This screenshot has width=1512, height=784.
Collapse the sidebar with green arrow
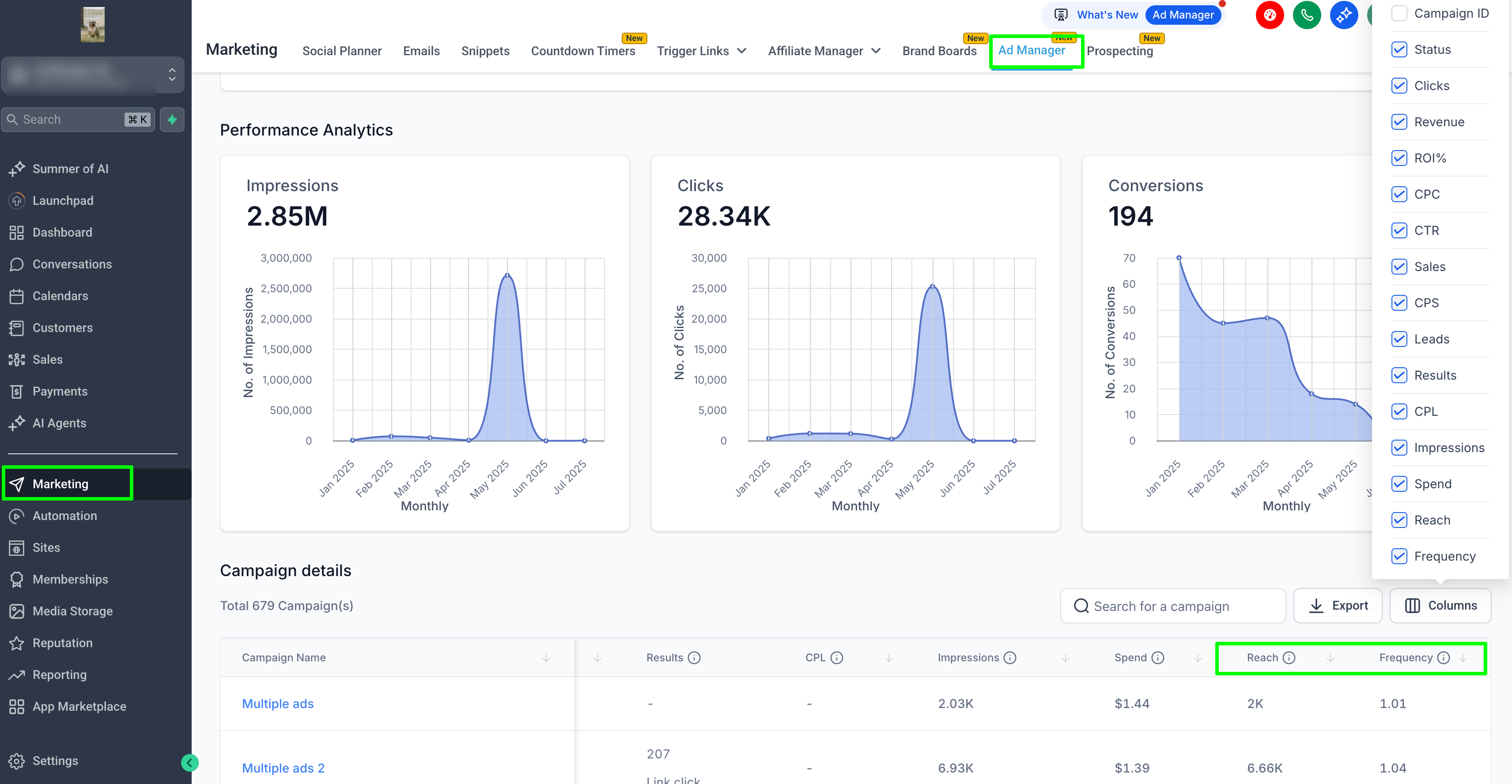189,762
